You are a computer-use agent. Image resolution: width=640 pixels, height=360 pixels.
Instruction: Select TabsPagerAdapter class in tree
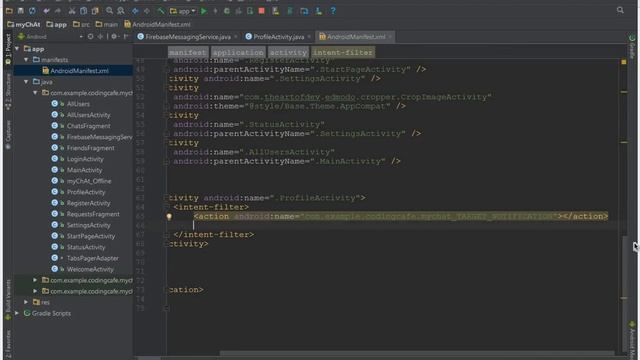tap(92, 258)
